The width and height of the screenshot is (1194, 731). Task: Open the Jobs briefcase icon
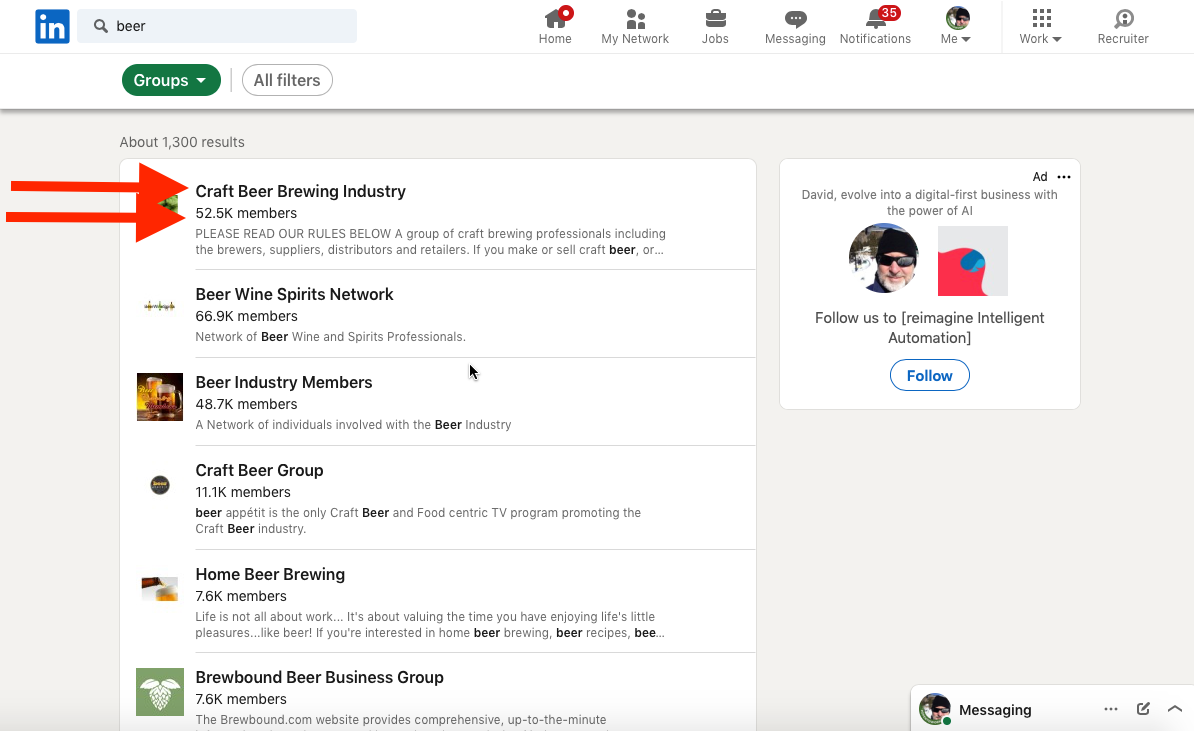[x=715, y=27]
